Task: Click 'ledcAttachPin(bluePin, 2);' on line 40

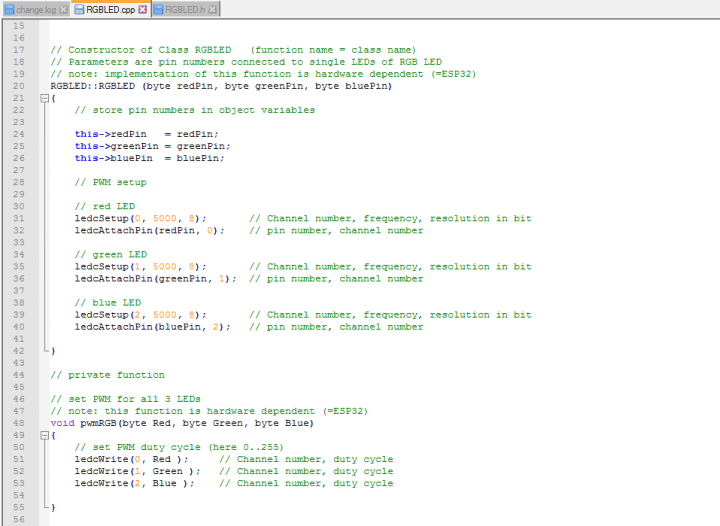Action: click(152, 327)
